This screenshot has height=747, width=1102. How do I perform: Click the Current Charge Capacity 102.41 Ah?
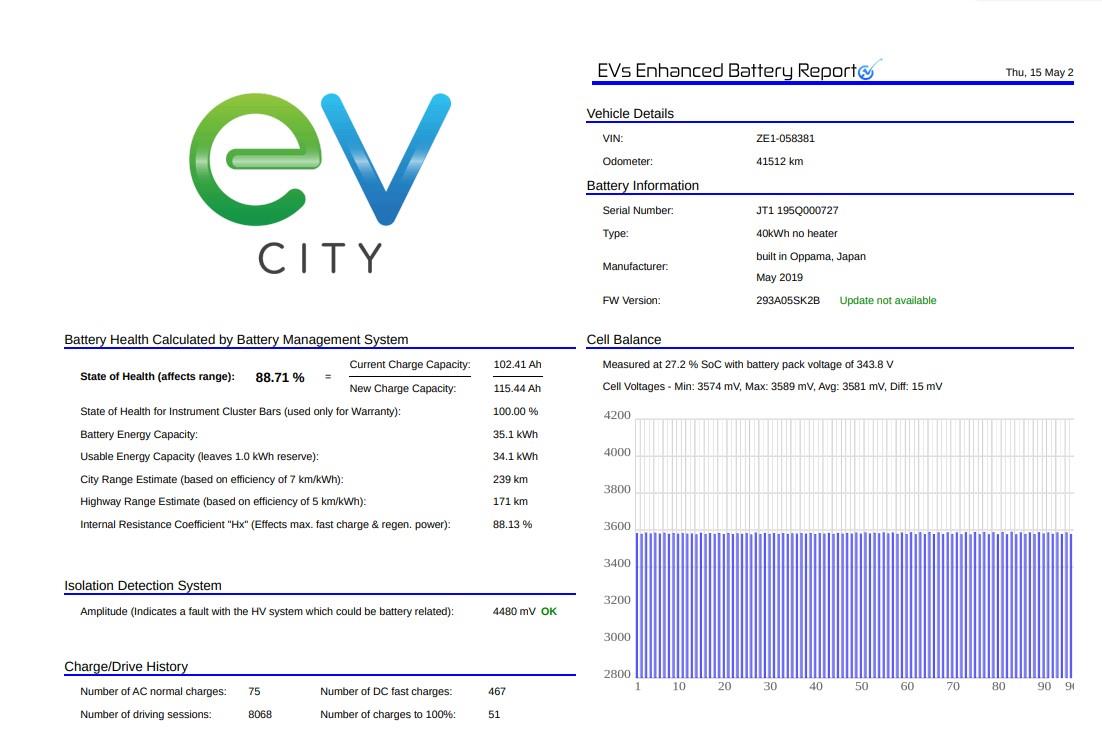click(x=517, y=364)
